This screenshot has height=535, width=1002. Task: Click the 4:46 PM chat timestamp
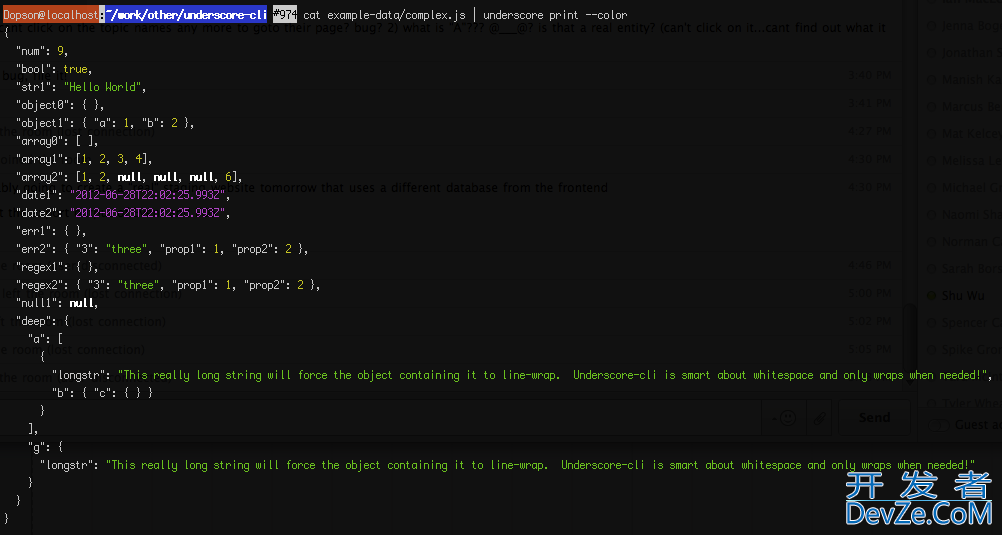(869, 265)
